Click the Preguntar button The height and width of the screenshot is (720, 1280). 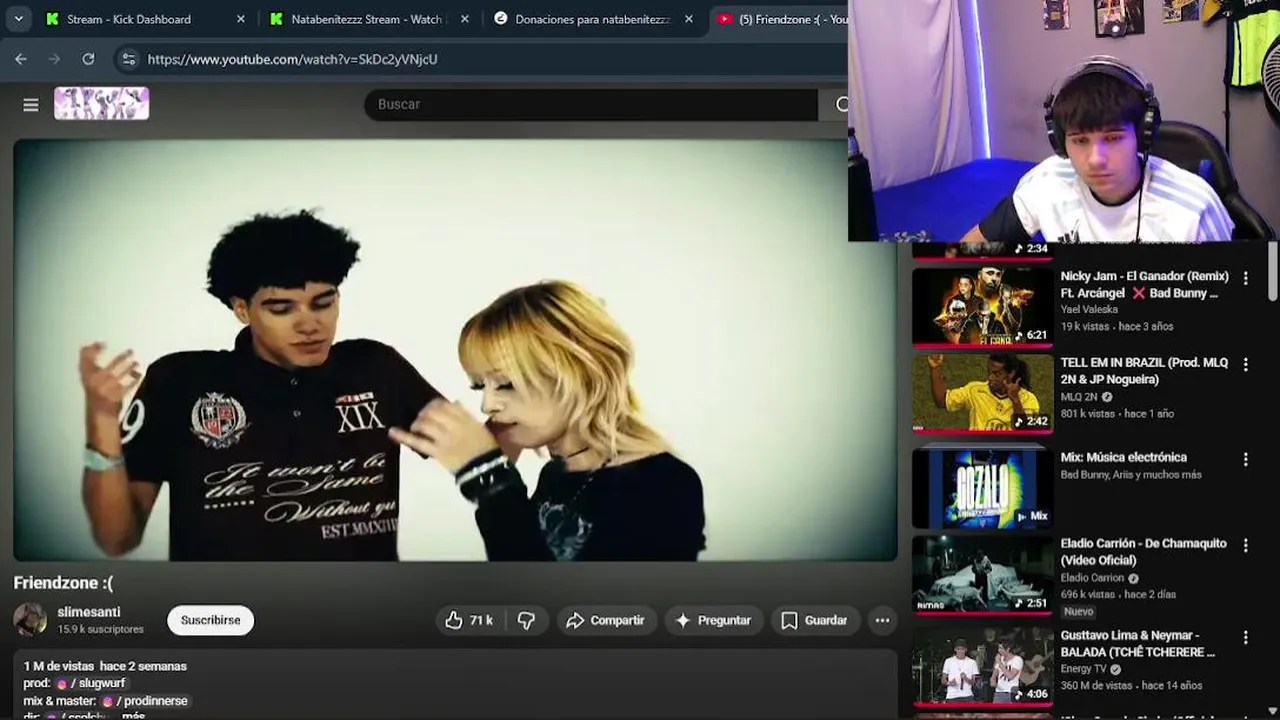pos(714,620)
